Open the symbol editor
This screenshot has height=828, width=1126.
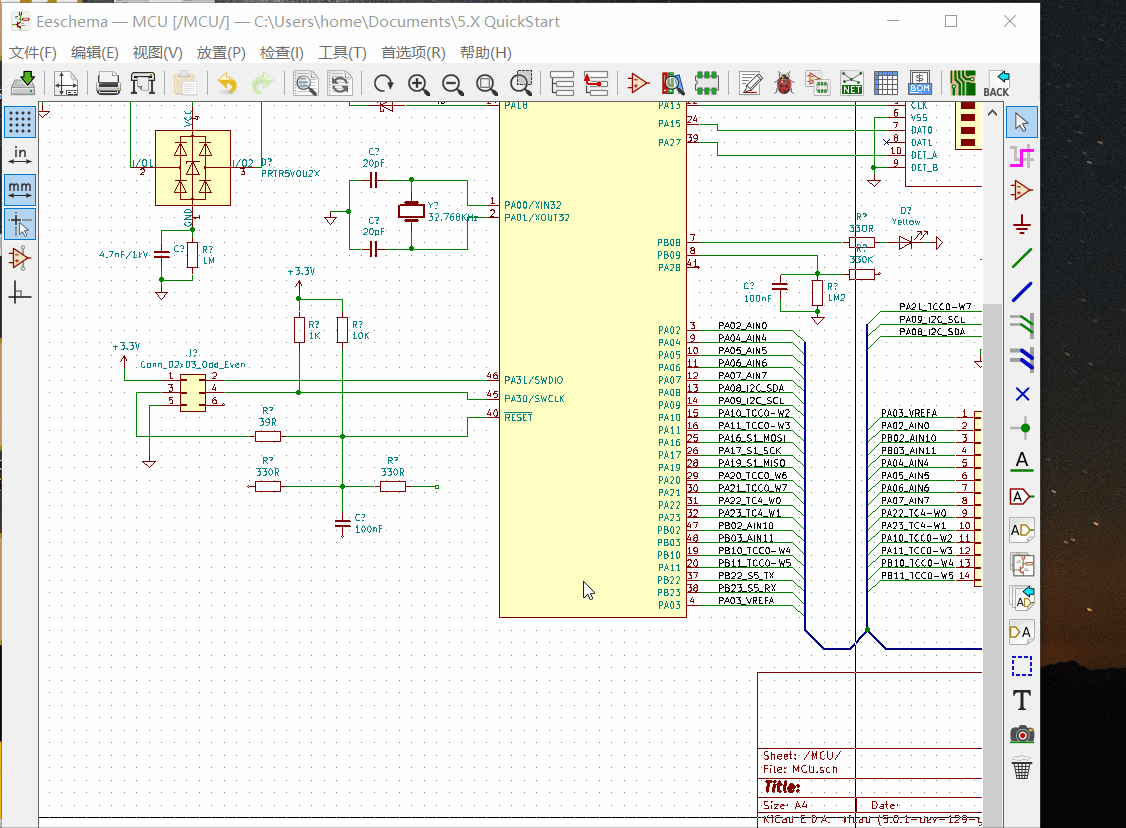click(x=638, y=83)
